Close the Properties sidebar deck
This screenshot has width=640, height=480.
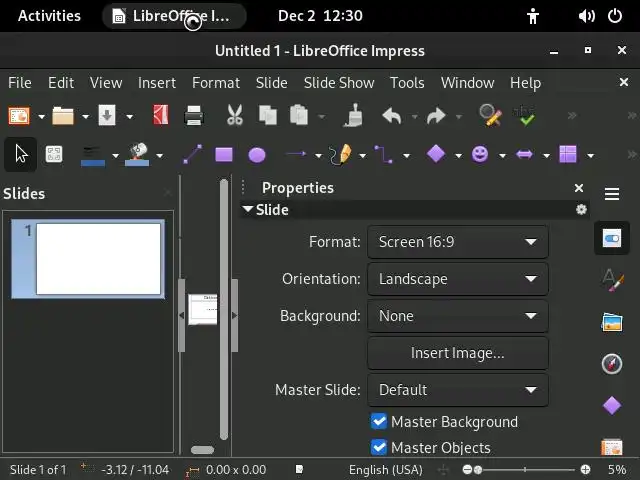[579, 188]
